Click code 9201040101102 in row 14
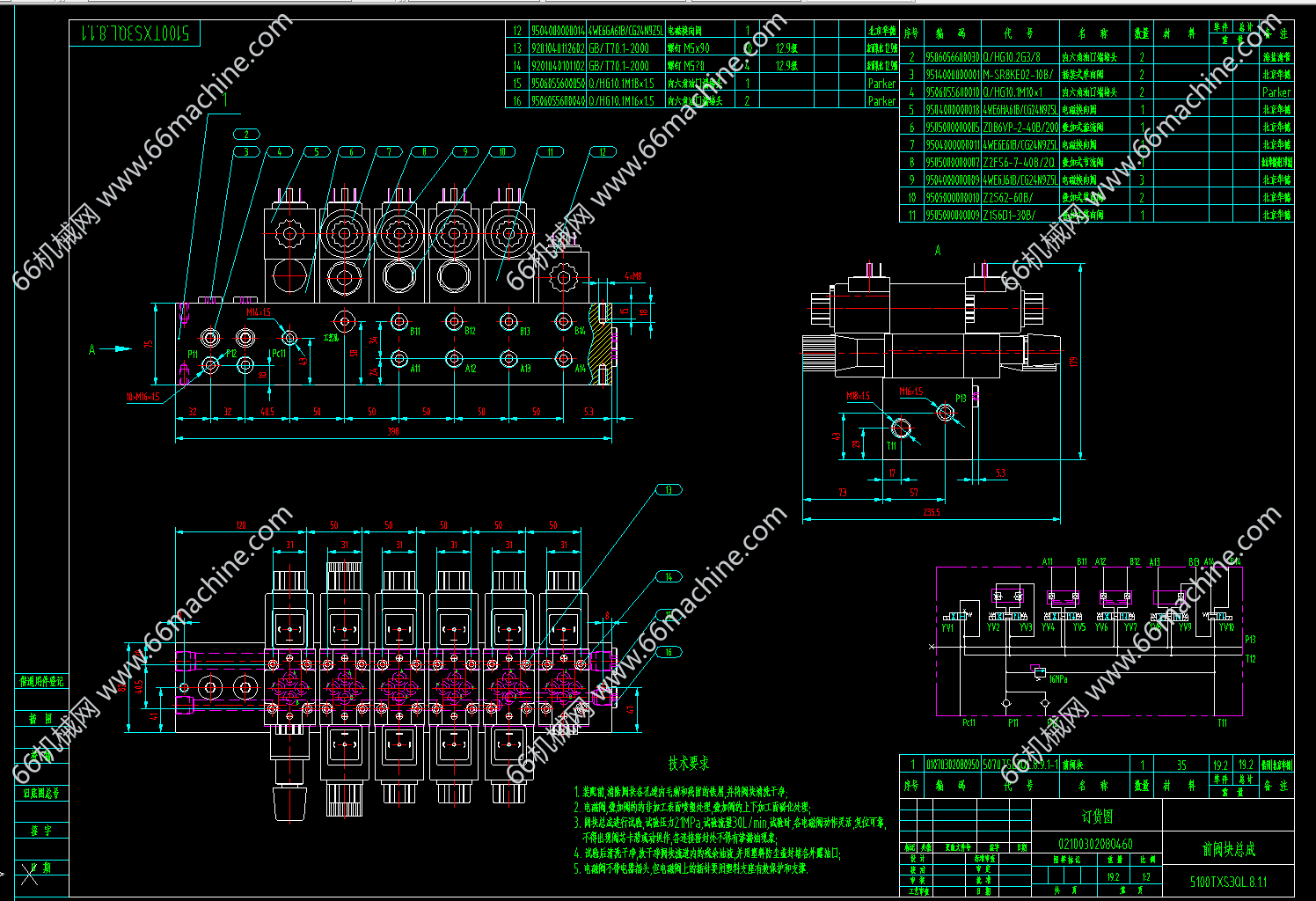Screen dimensions: 1316x901 tap(558, 66)
